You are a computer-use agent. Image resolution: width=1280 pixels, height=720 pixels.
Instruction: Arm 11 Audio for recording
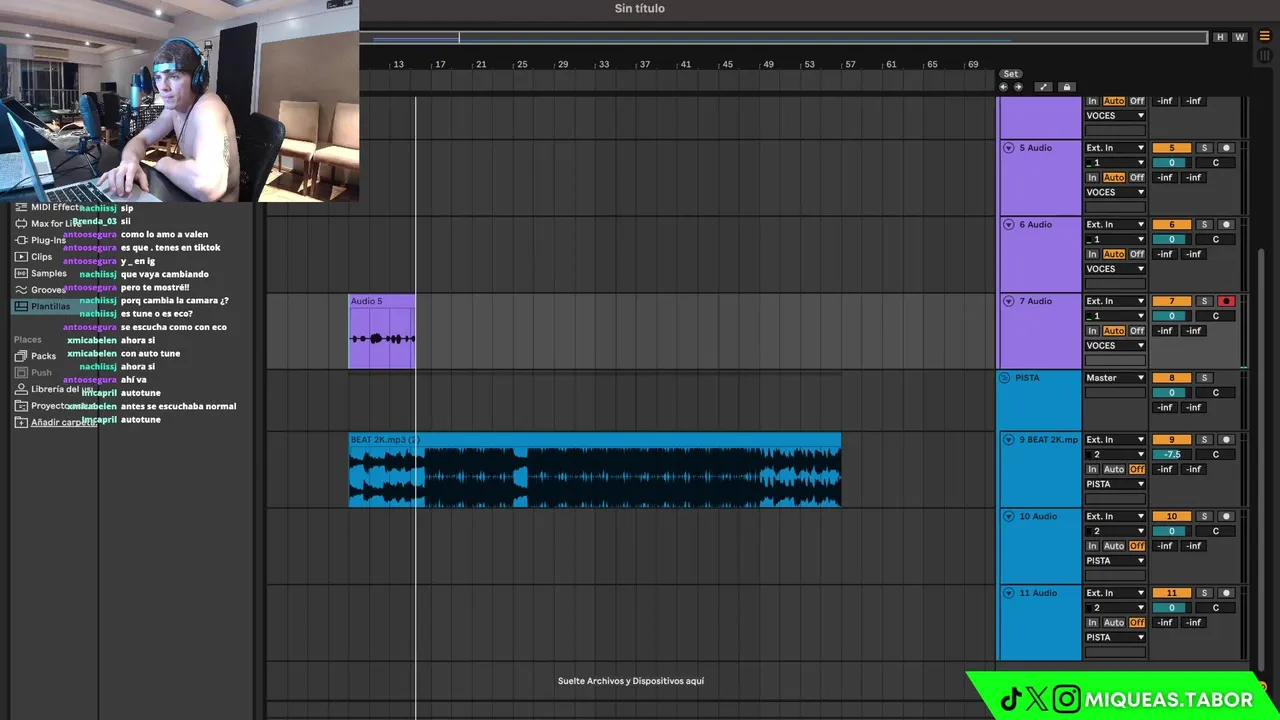point(1226,593)
